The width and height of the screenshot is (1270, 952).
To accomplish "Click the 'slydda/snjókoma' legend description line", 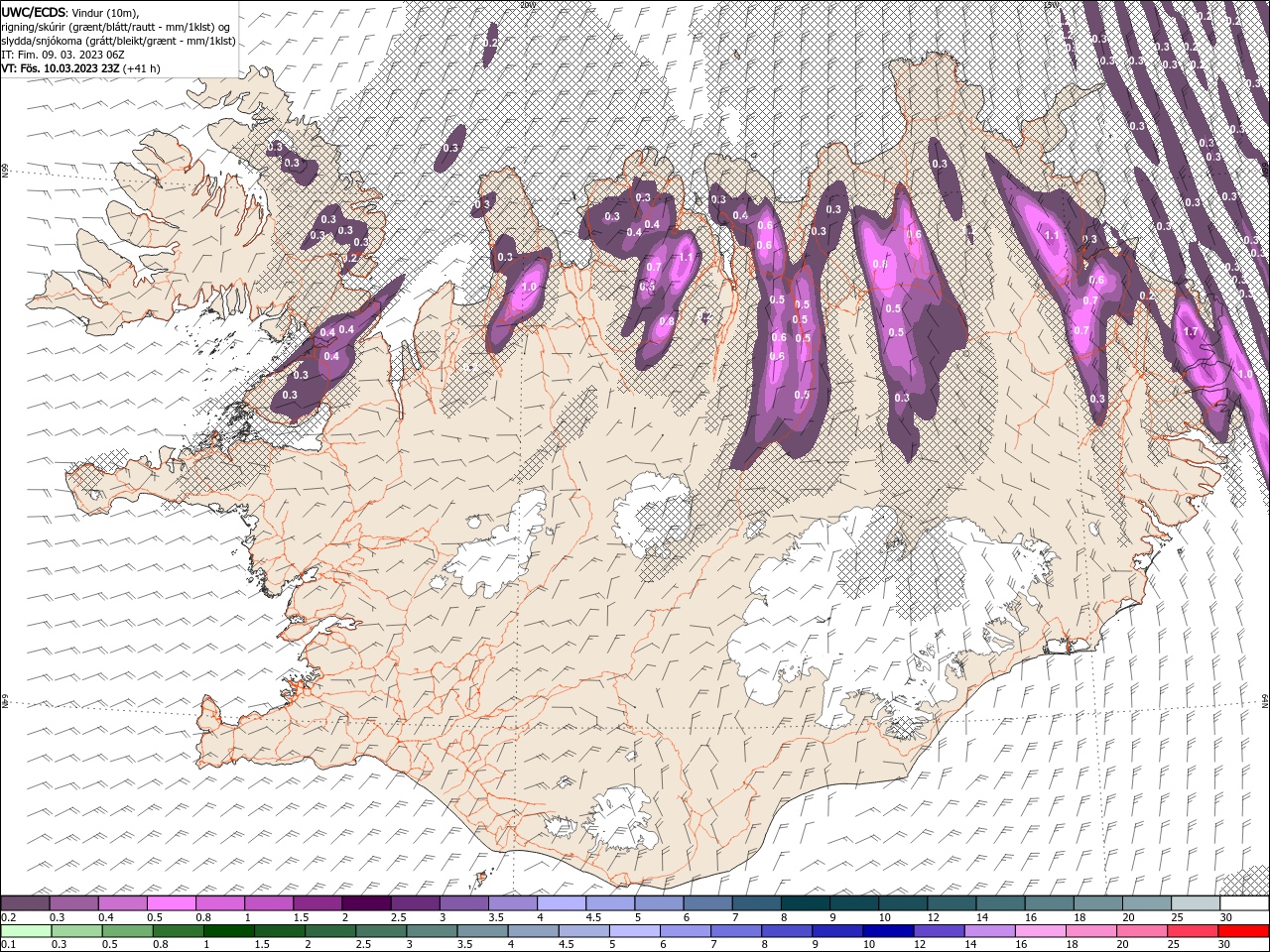I will pos(118,41).
